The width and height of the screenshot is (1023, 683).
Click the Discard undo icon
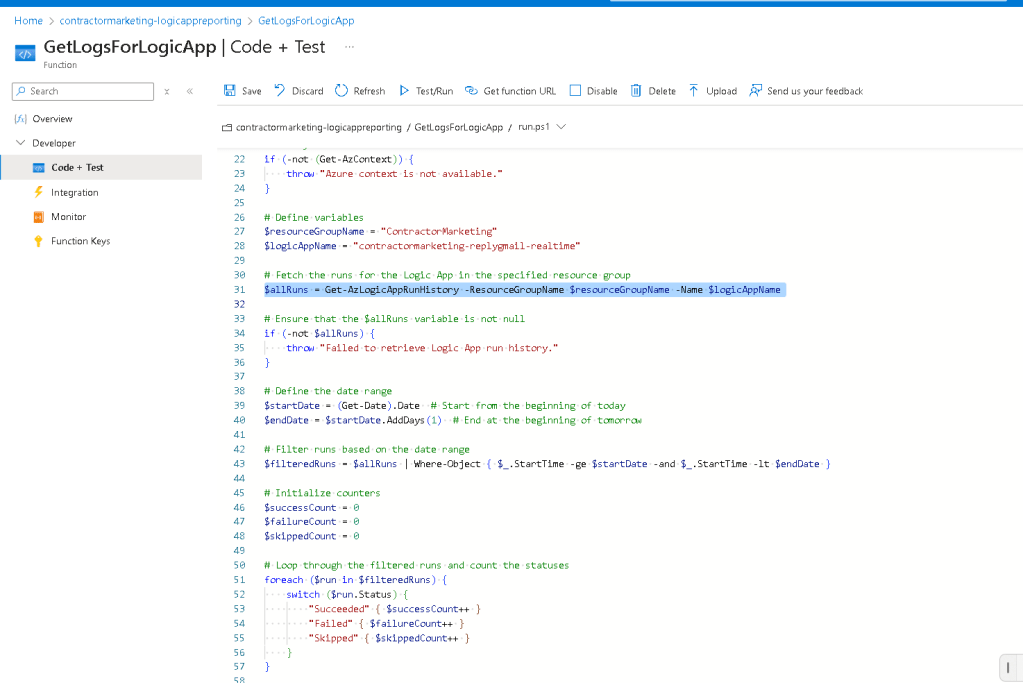pyautogui.click(x=279, y=91)
